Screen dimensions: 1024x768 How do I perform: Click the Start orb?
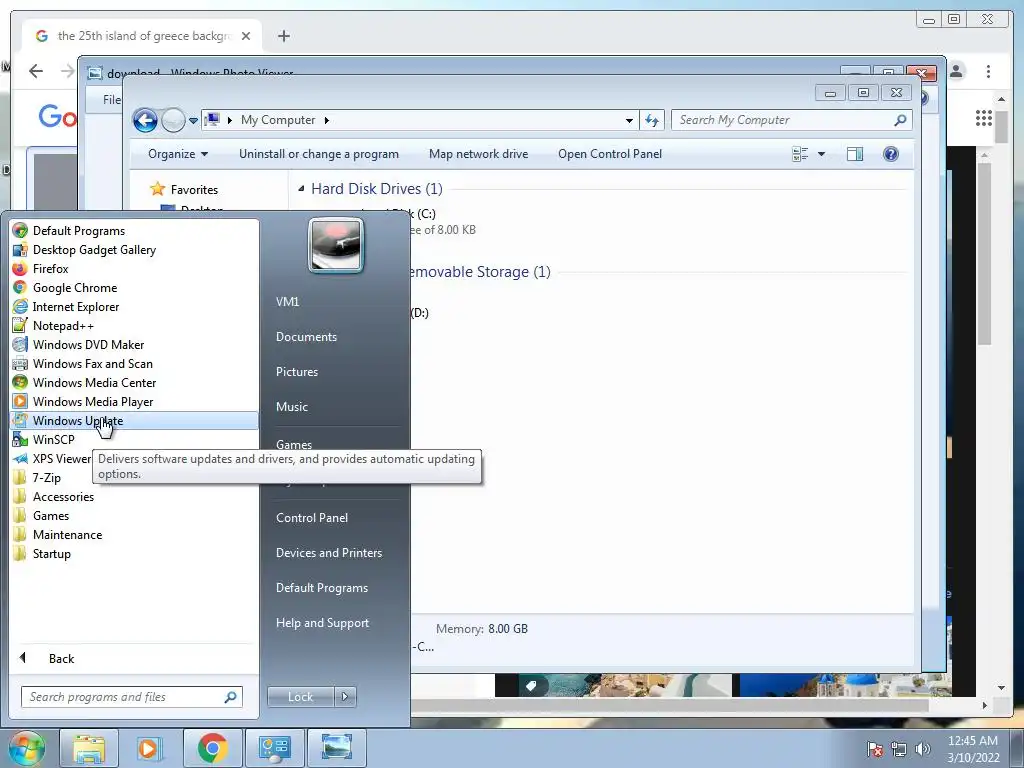tap(26, 748)
